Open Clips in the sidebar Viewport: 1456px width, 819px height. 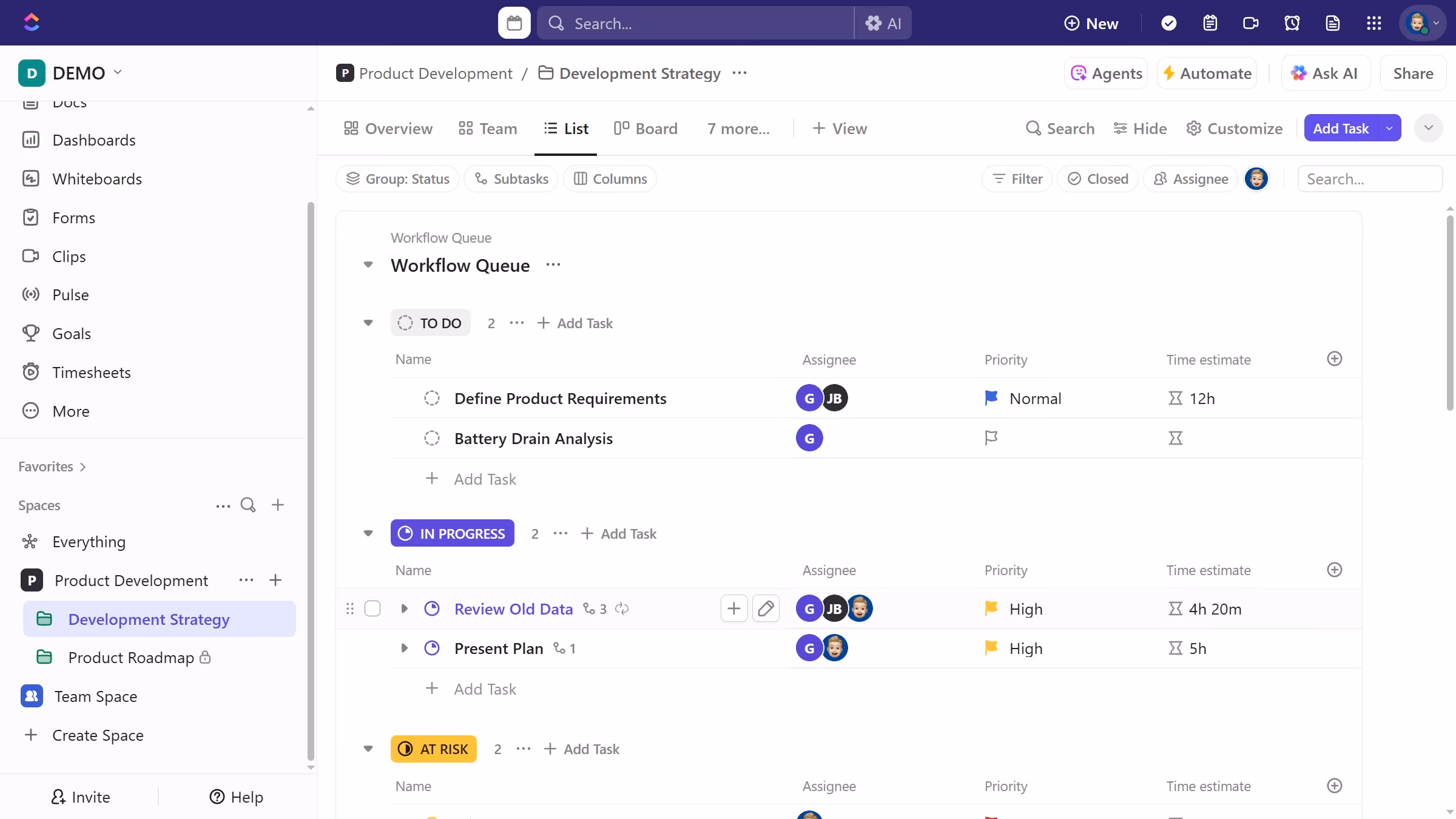(69, 256)
